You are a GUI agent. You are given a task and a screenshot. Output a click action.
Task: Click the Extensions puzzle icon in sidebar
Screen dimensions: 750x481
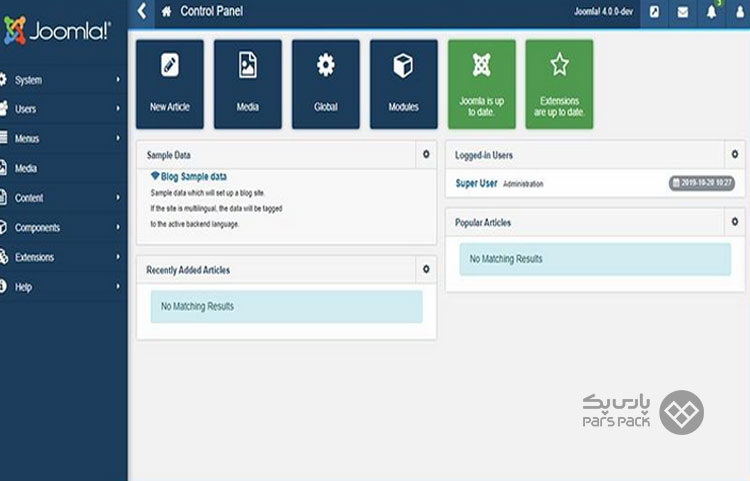coord(3,257)
